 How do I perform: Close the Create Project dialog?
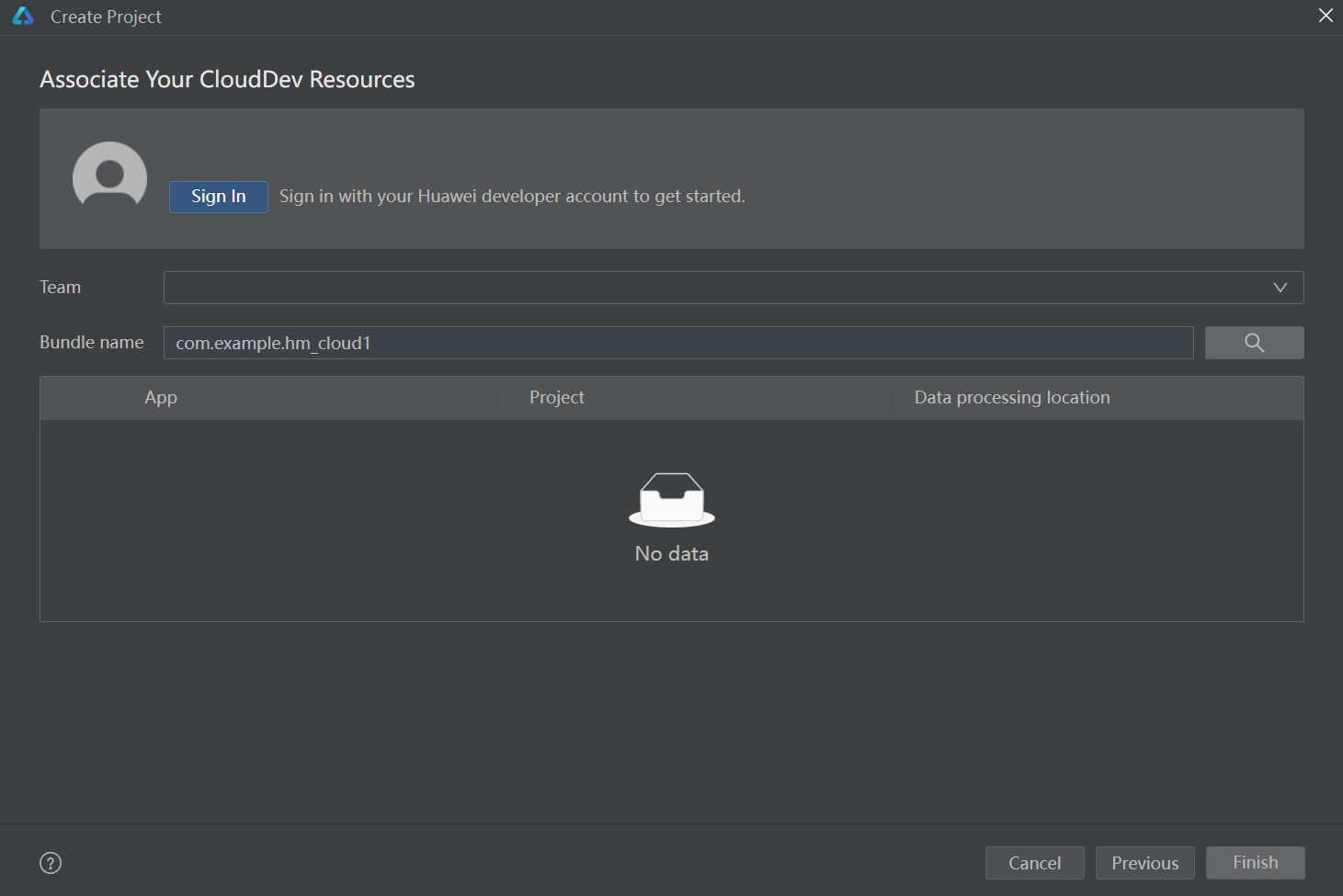point(1326,16)
